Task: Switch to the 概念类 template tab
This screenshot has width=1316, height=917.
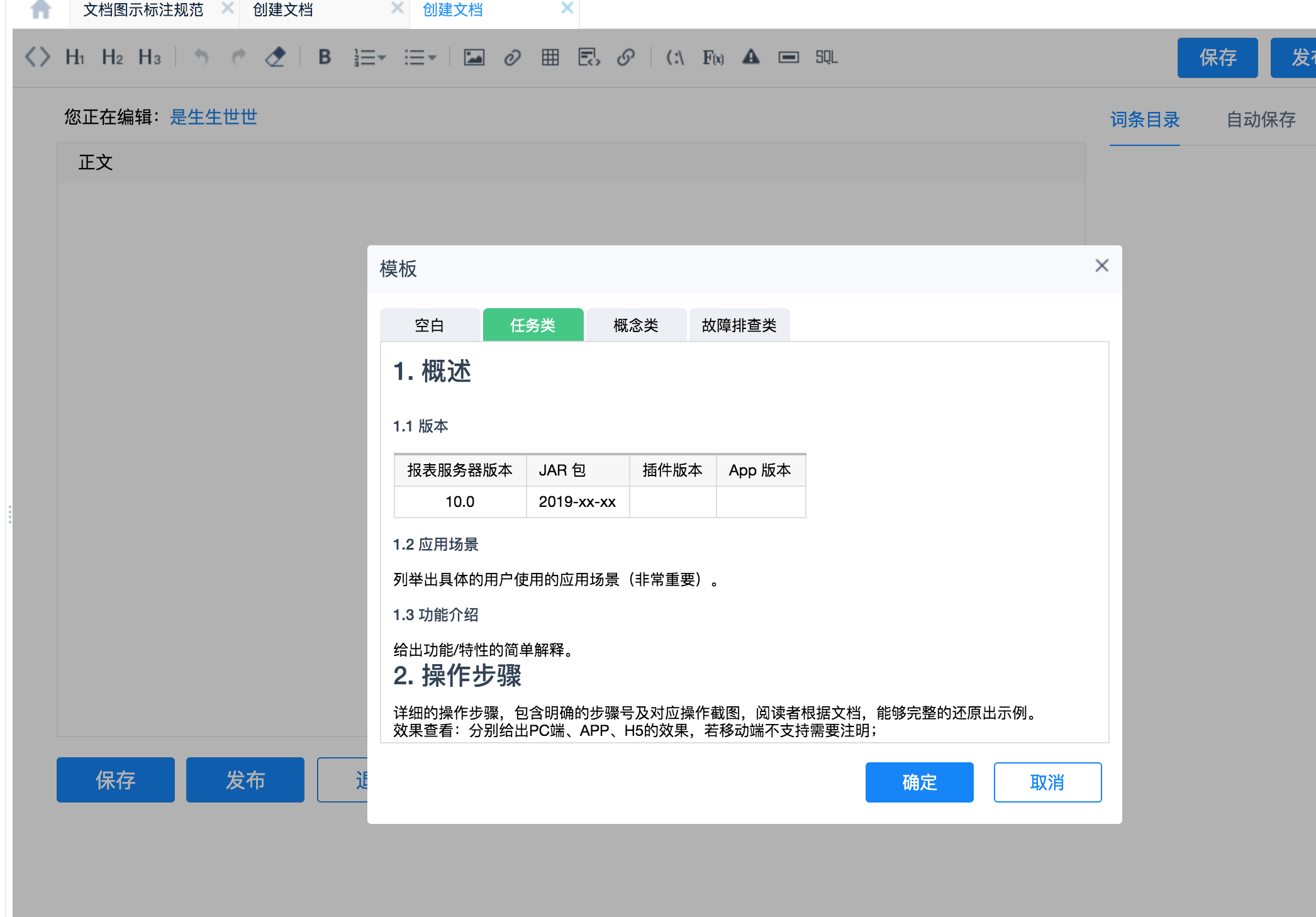Action: 635,325
